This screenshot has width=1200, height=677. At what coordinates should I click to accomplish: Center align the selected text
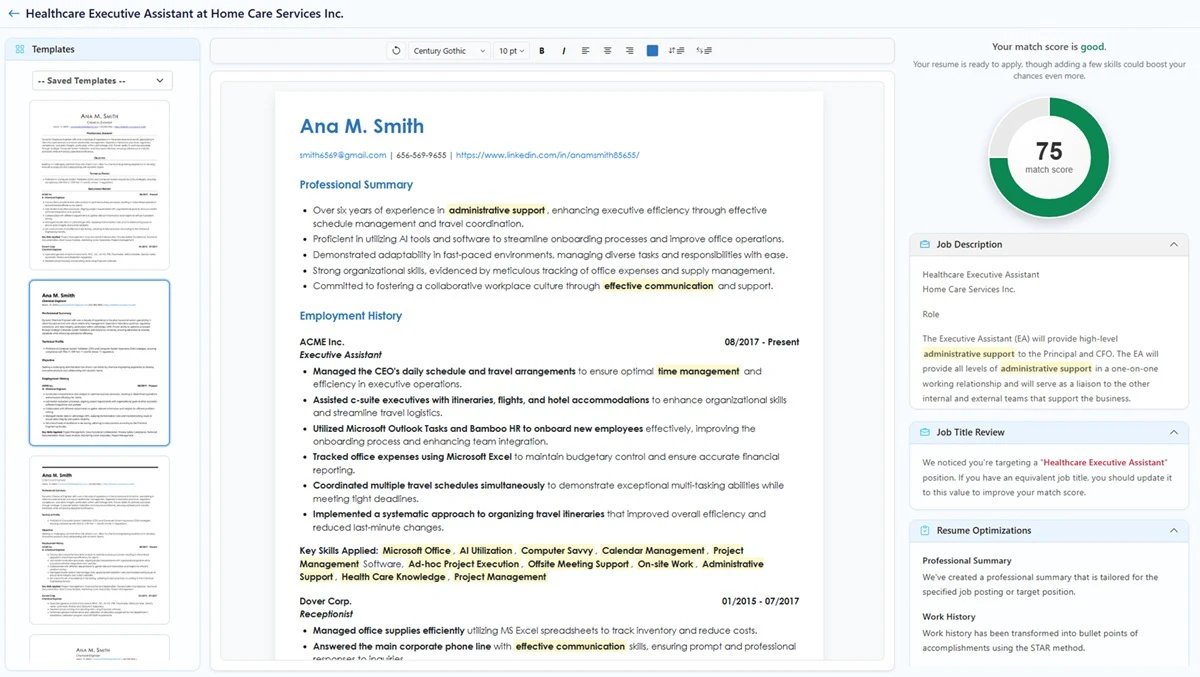pyautogui.click(x=607, y=50)
